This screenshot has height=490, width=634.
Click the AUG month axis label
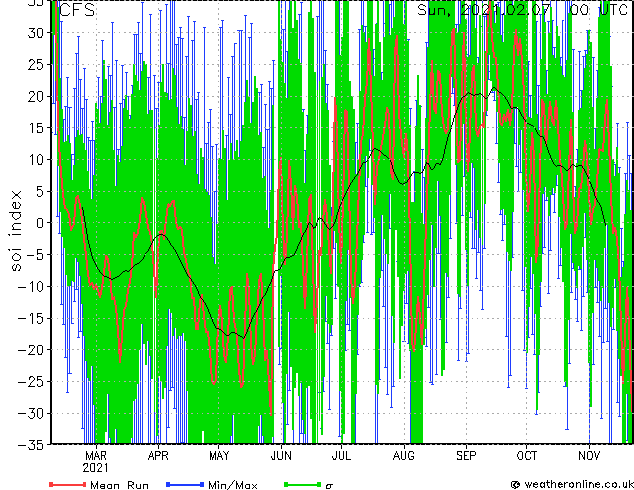pyautogui.click(x=404, y=456)
